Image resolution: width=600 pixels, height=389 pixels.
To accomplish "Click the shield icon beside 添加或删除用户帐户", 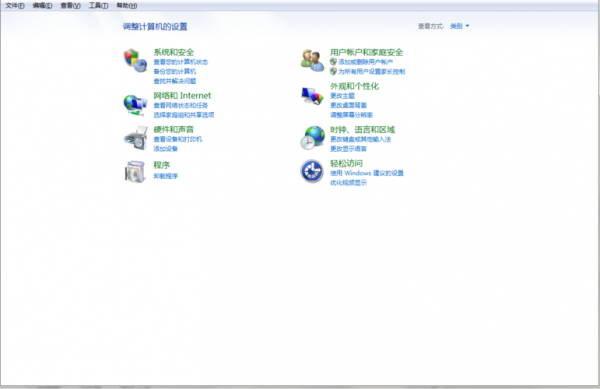I will click(333, 62).
